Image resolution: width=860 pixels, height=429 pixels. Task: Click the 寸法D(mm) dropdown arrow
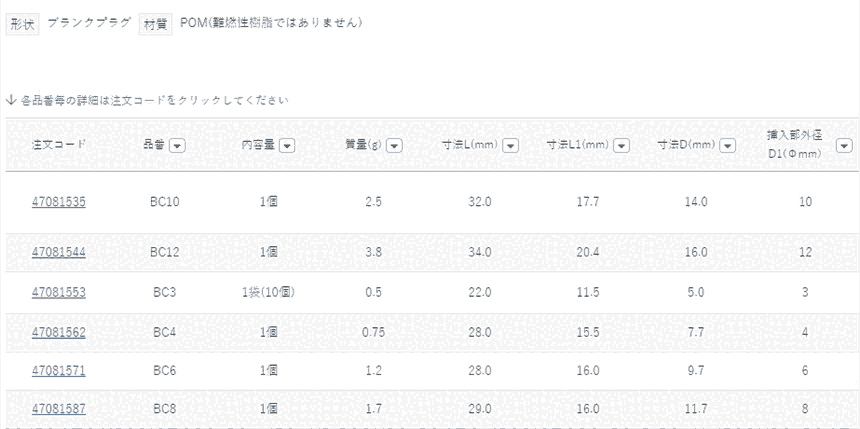[729, 145]
